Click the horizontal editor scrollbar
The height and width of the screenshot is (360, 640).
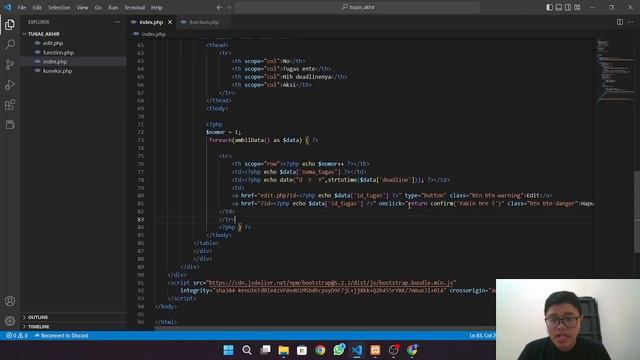click(324, 328)
